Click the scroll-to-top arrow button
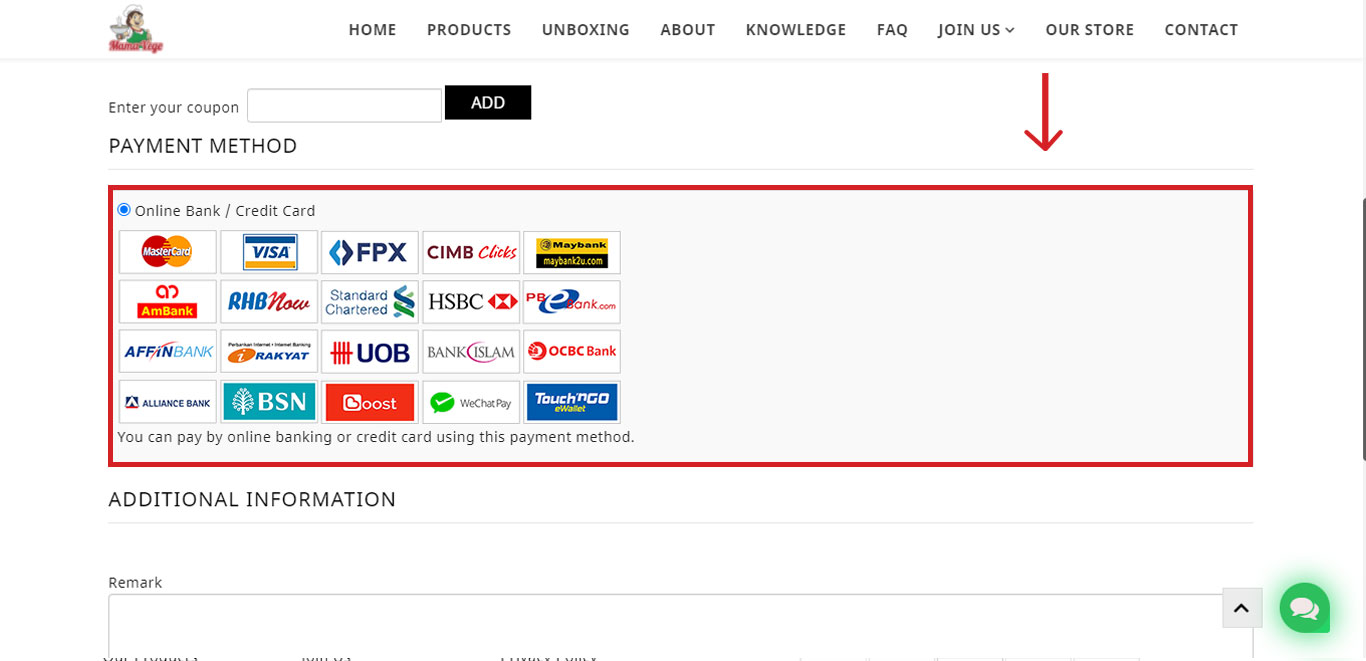The width and height of the screenshot is (1366, 661). tap(1242, 608)
